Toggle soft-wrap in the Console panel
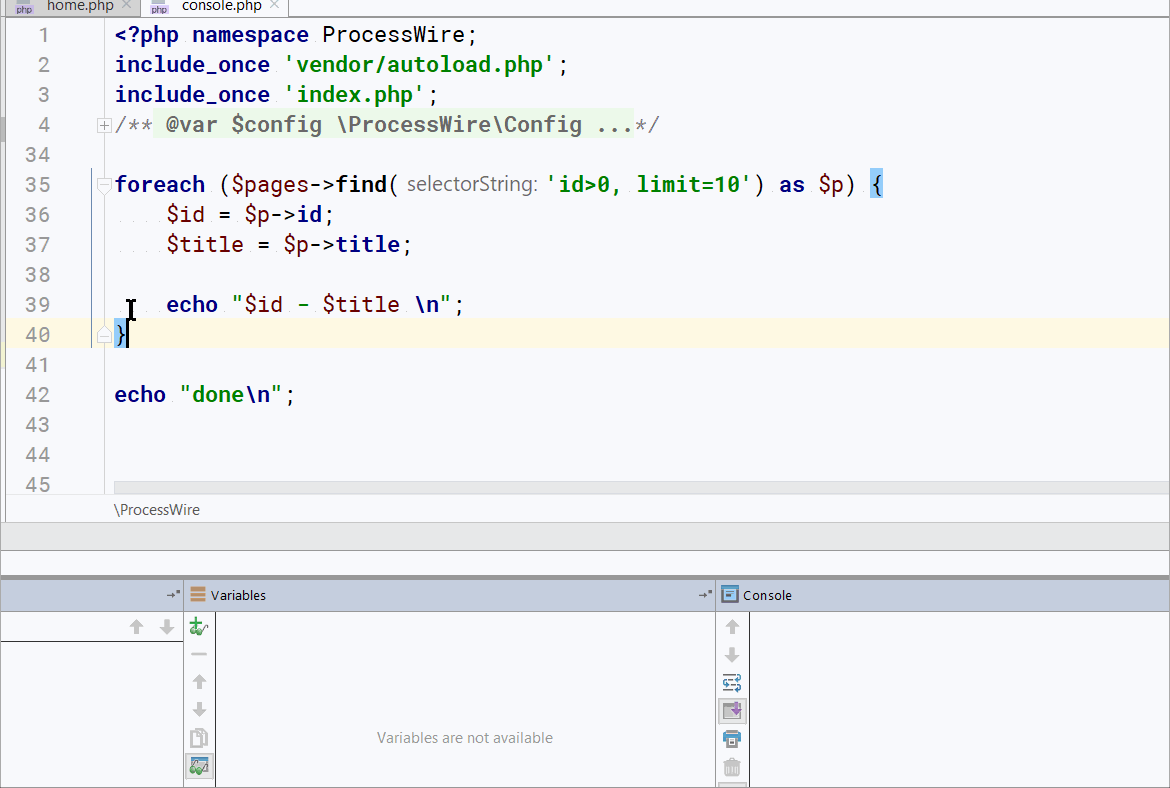Screen dimensions: 1170x788 click(x=732, y=684)
